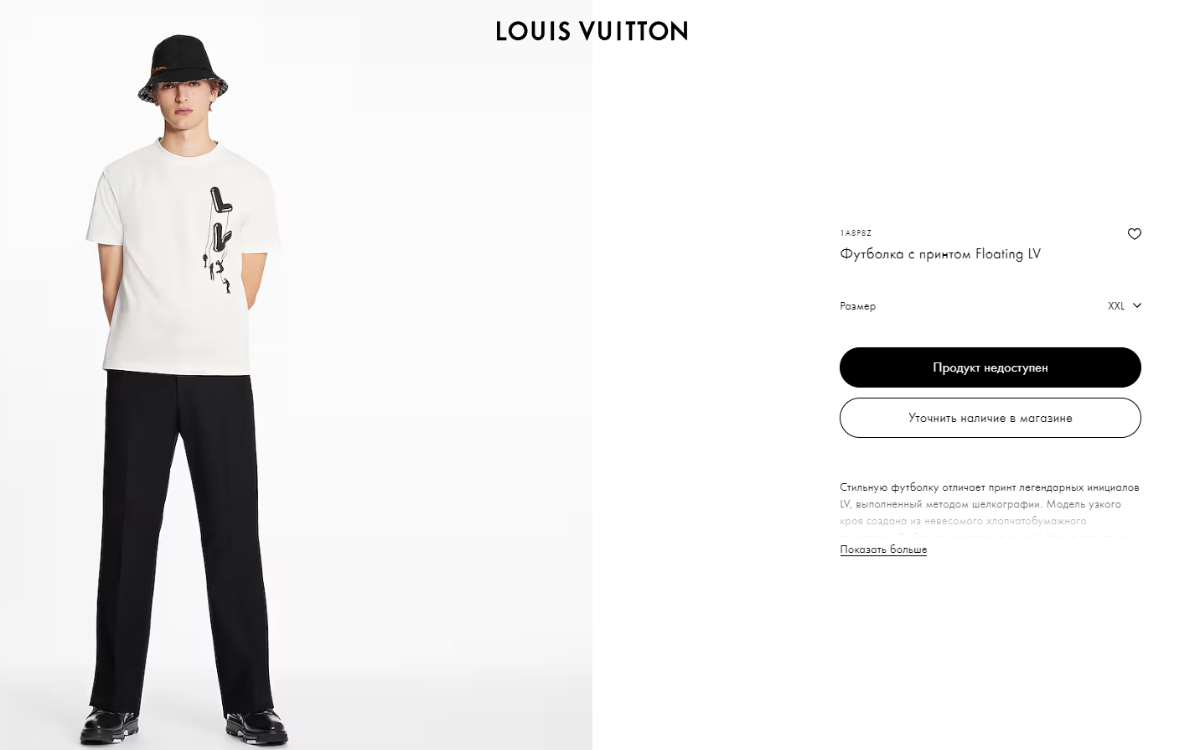Screen dimensions: 1200x750
Task: Open the model product photo
Action: [296, 375]
